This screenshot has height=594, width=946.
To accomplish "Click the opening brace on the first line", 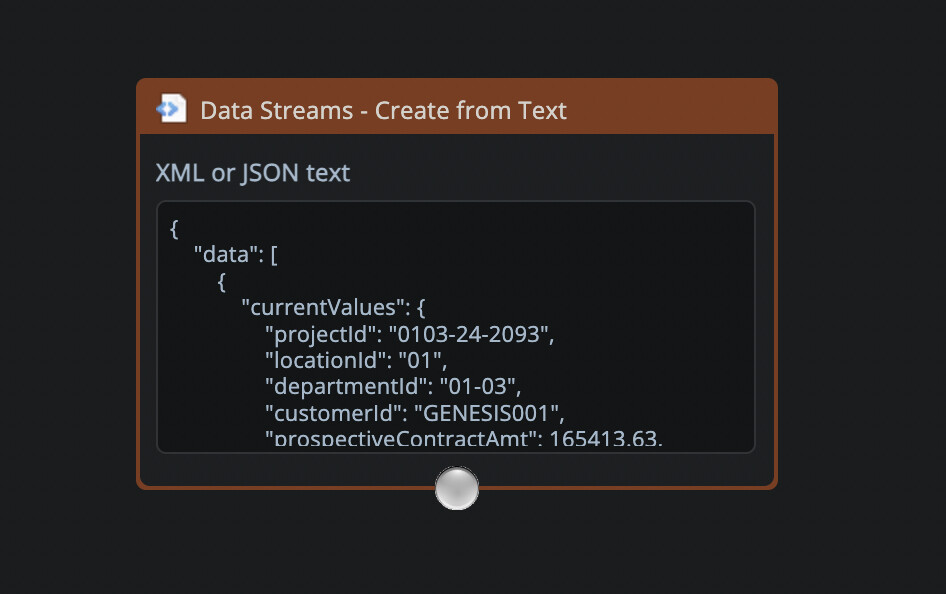I will [x=174, y=229].
